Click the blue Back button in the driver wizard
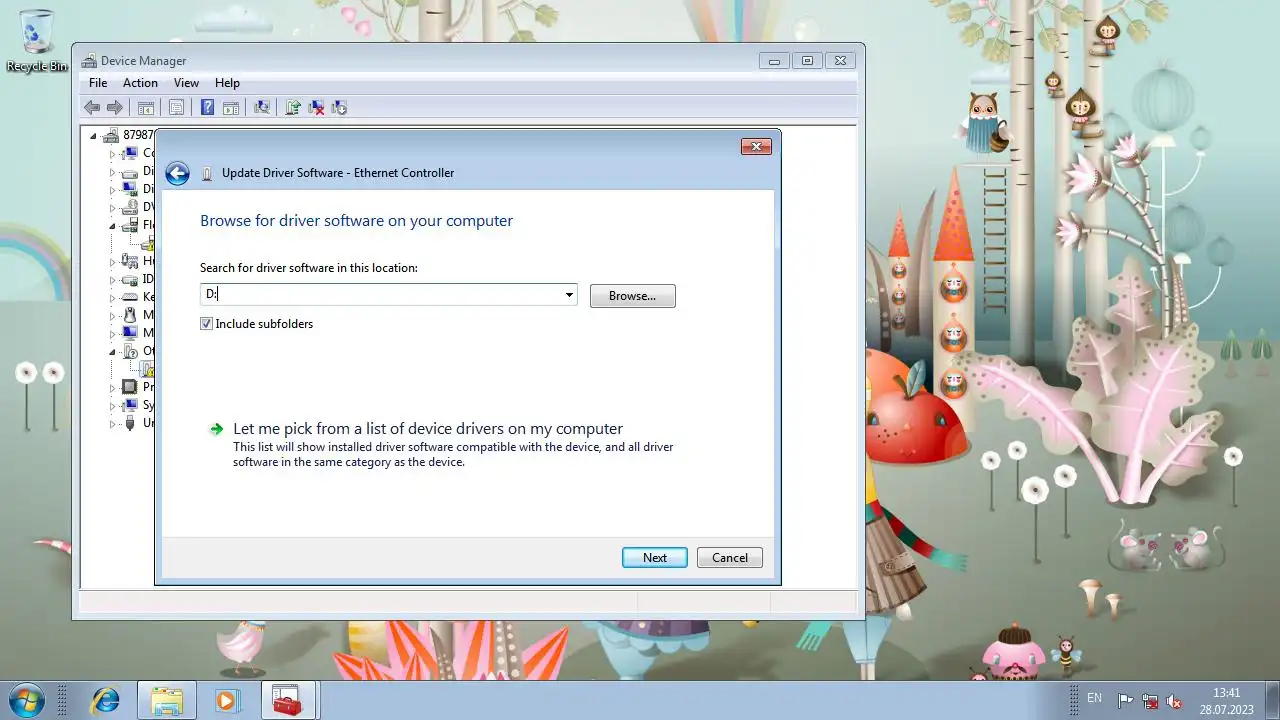The image size is (1280, 720). (177, 174)
